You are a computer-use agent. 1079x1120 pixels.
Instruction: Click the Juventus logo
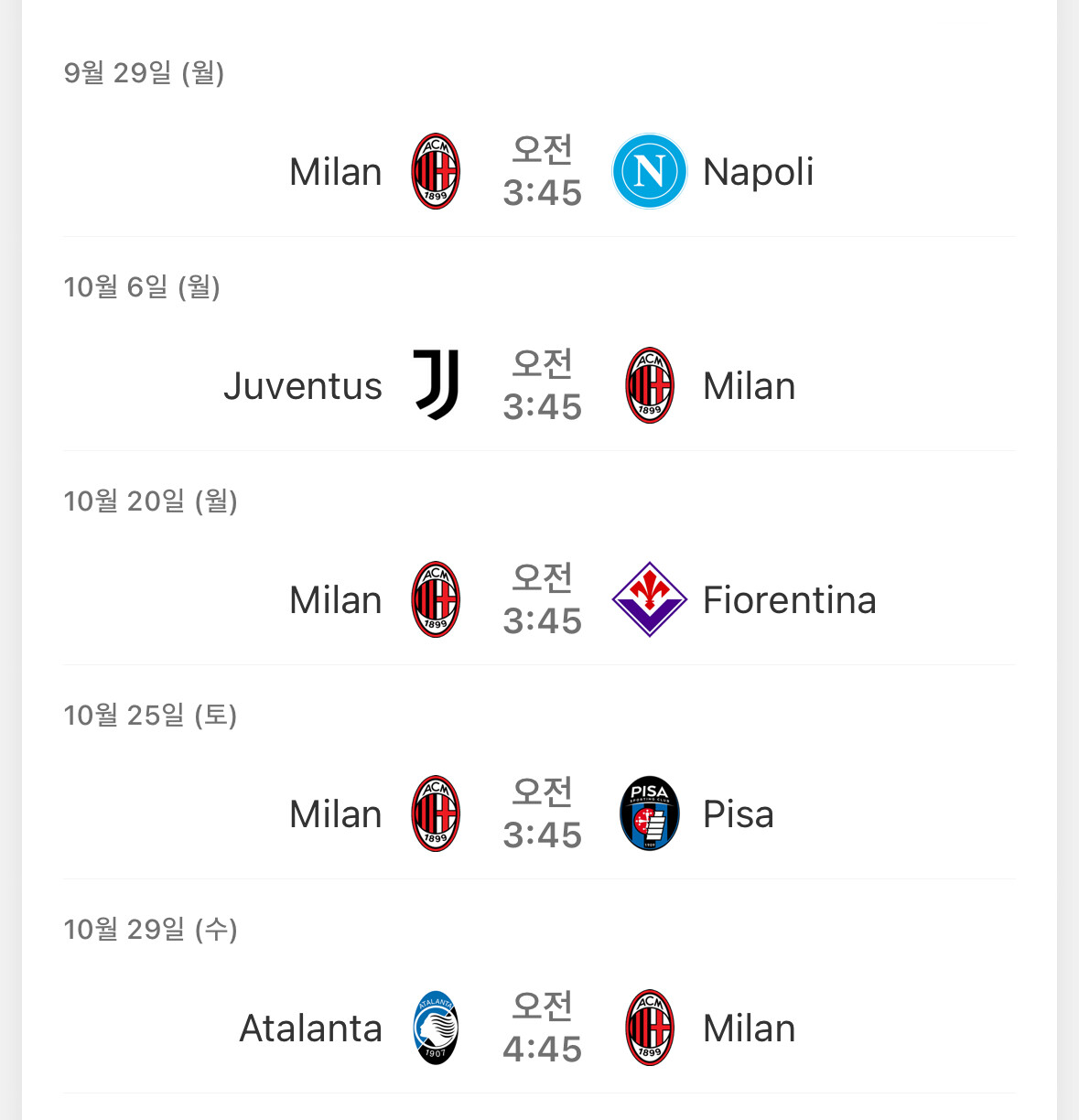click(x=436, y=385)
